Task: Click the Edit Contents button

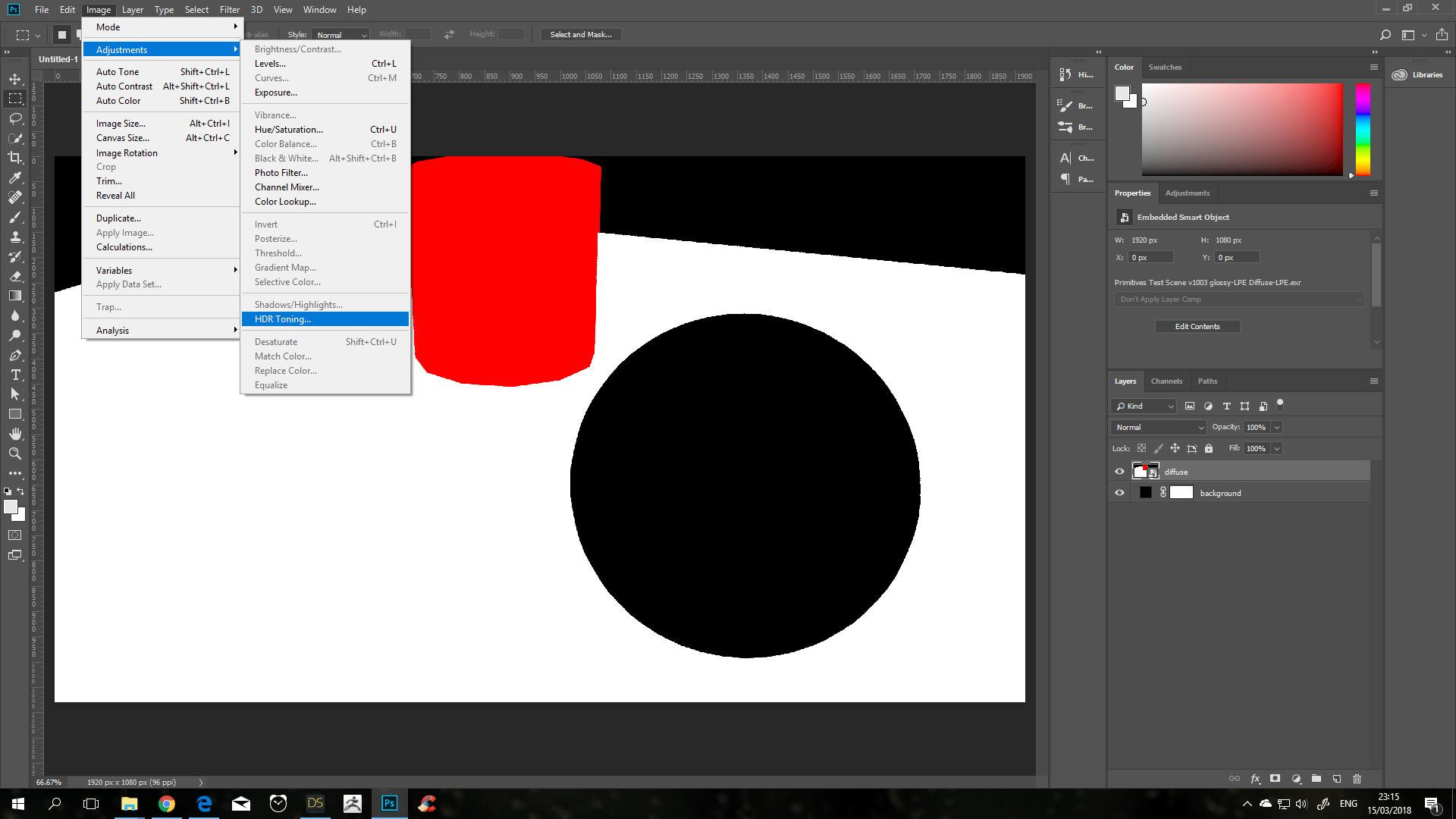Action: [1197, 326]
